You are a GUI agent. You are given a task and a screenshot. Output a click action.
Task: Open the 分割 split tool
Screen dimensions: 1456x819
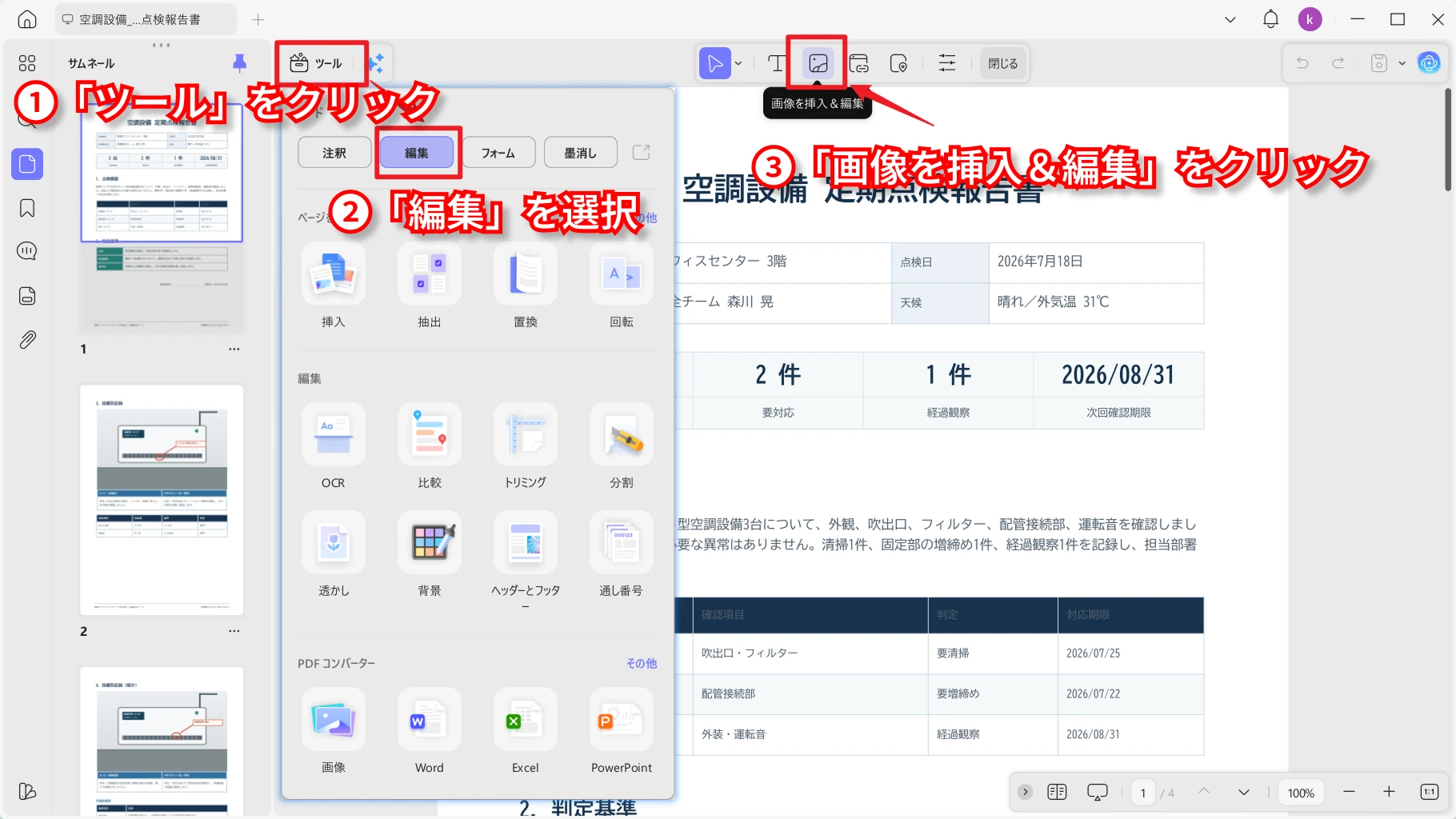pos(622,447)
